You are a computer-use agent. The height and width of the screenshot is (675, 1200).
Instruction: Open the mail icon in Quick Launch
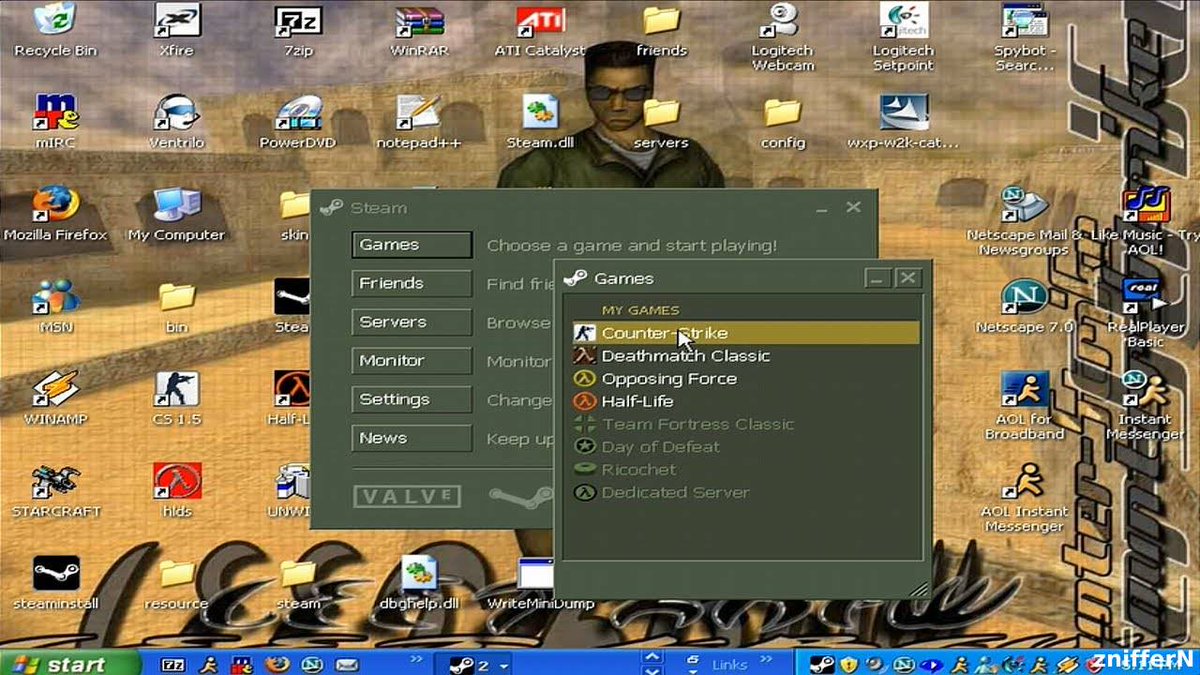pyautogui.click(x=347, y=664)
